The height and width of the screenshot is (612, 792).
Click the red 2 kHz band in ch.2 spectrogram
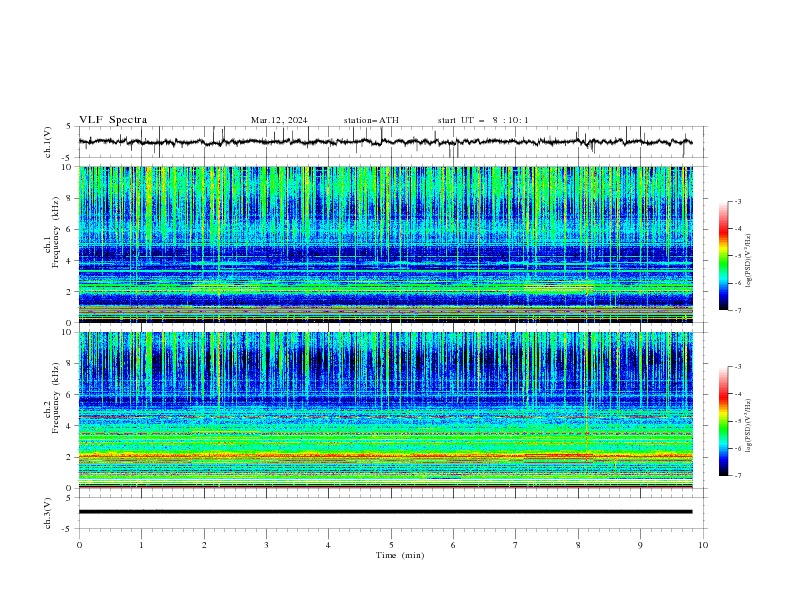[x=385, y=456]
